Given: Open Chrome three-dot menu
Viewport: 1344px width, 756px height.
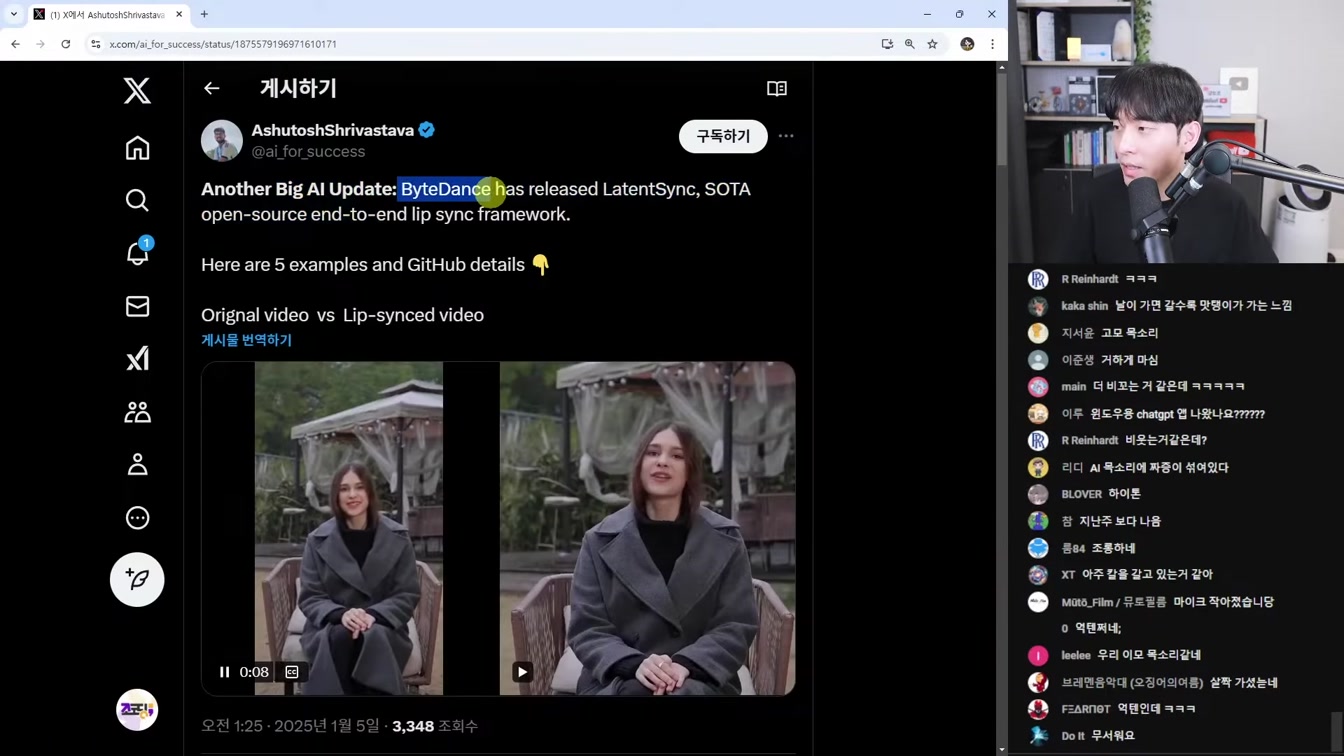Looking at the screenshot, I should pos(992,44).
